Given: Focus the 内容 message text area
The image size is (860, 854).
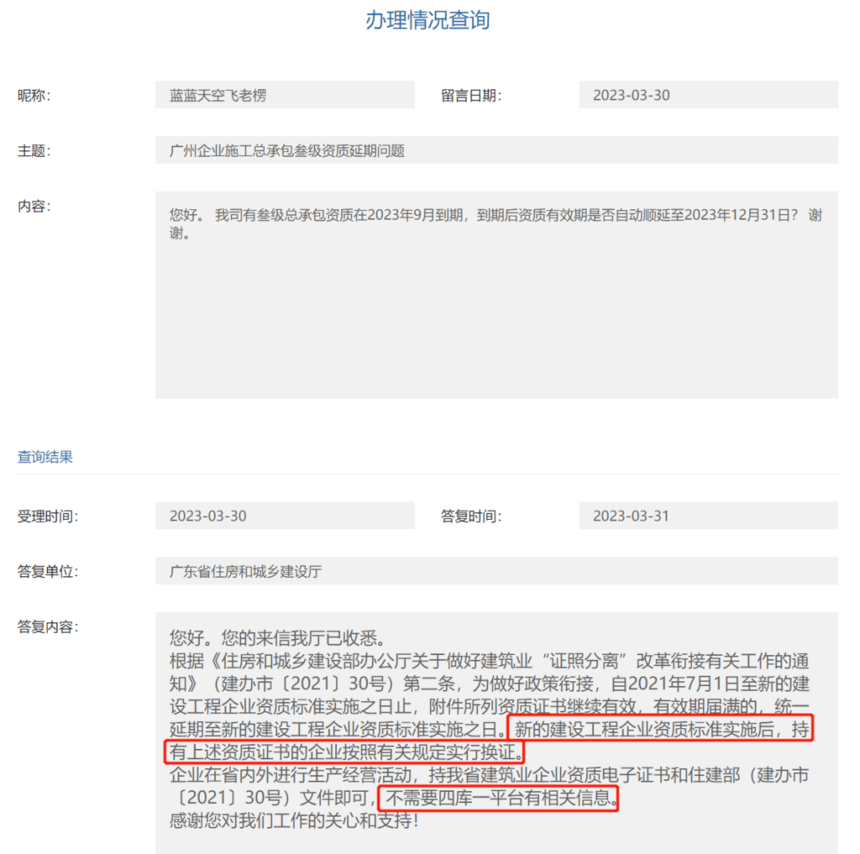Looking at the screenshot, I should (x=496, y=295).
